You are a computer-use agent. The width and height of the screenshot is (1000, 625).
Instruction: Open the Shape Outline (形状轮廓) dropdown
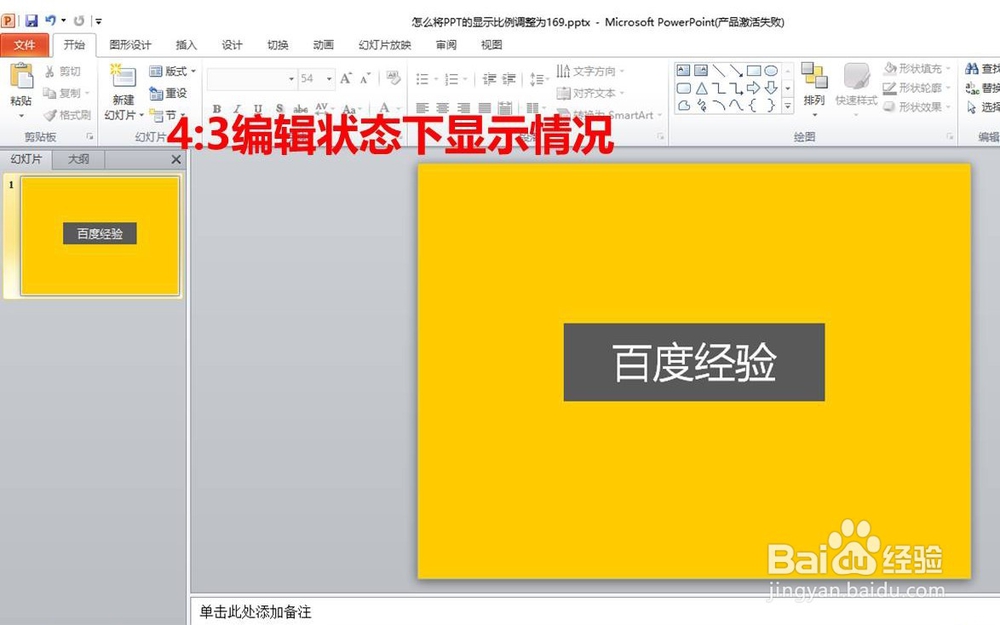pyautogui.click(x=917, y=87)
